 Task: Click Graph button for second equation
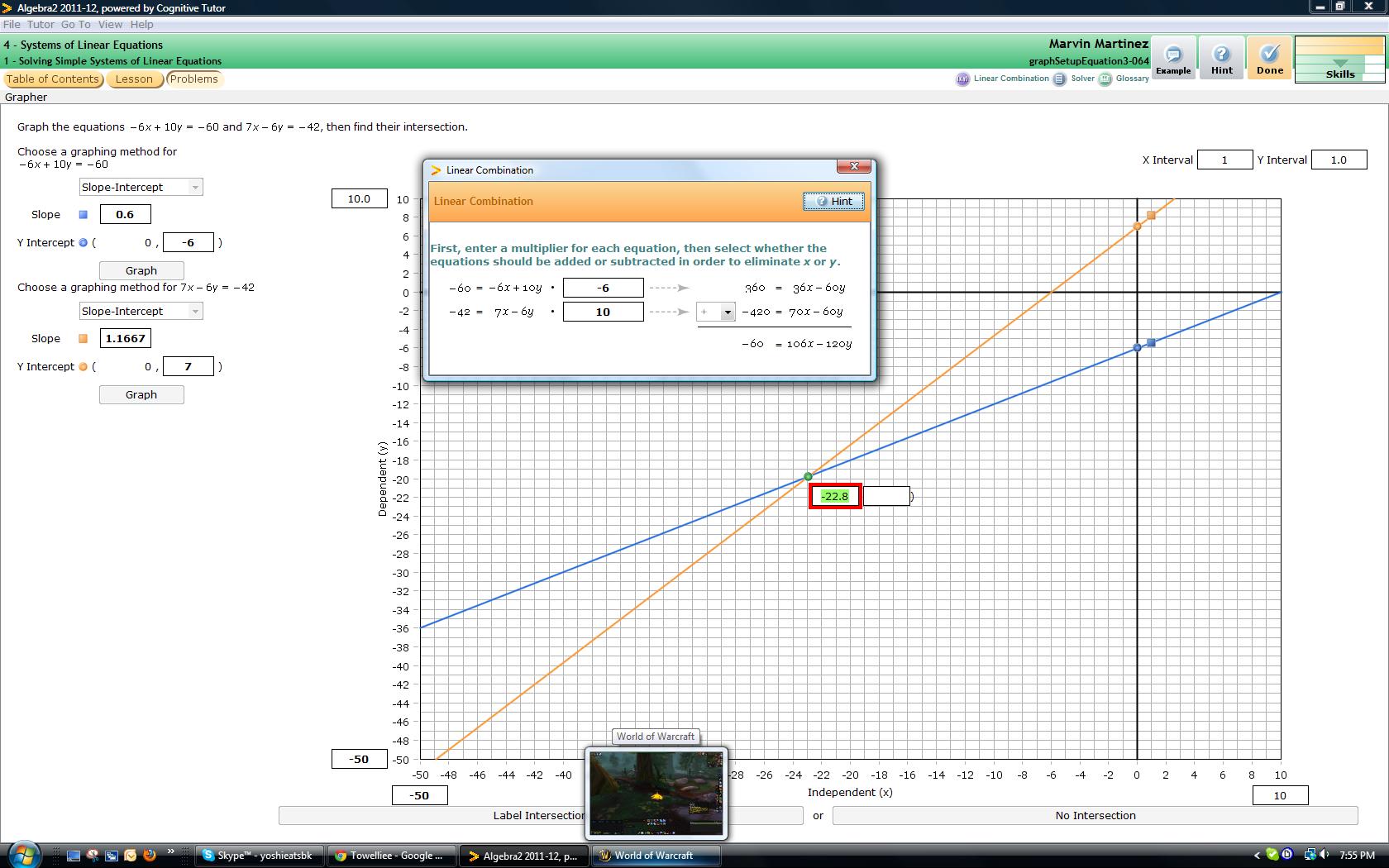point(141,394)
